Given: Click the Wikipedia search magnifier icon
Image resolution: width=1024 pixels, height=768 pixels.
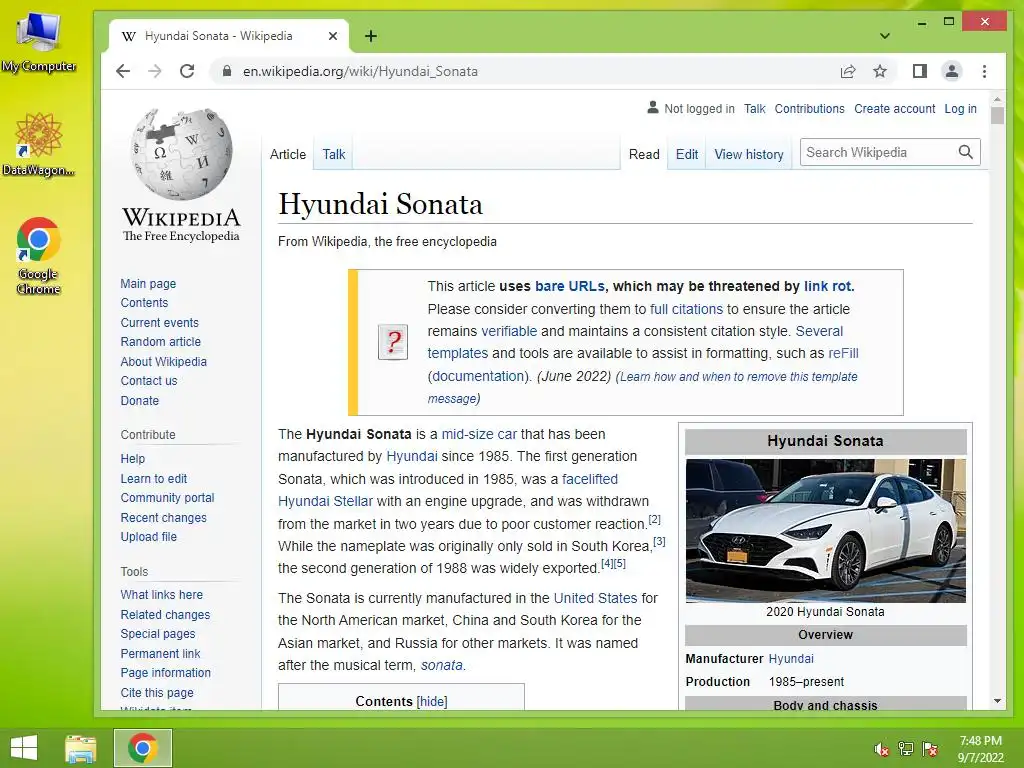Looking at the screenshot, I should pyautogui.click(x=965, y=152).
